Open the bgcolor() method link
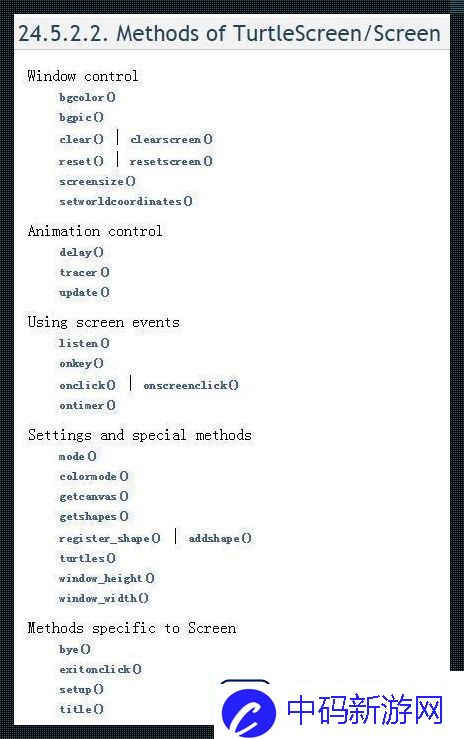Viewport: 464px width, 739px height. tap(87, 98)
